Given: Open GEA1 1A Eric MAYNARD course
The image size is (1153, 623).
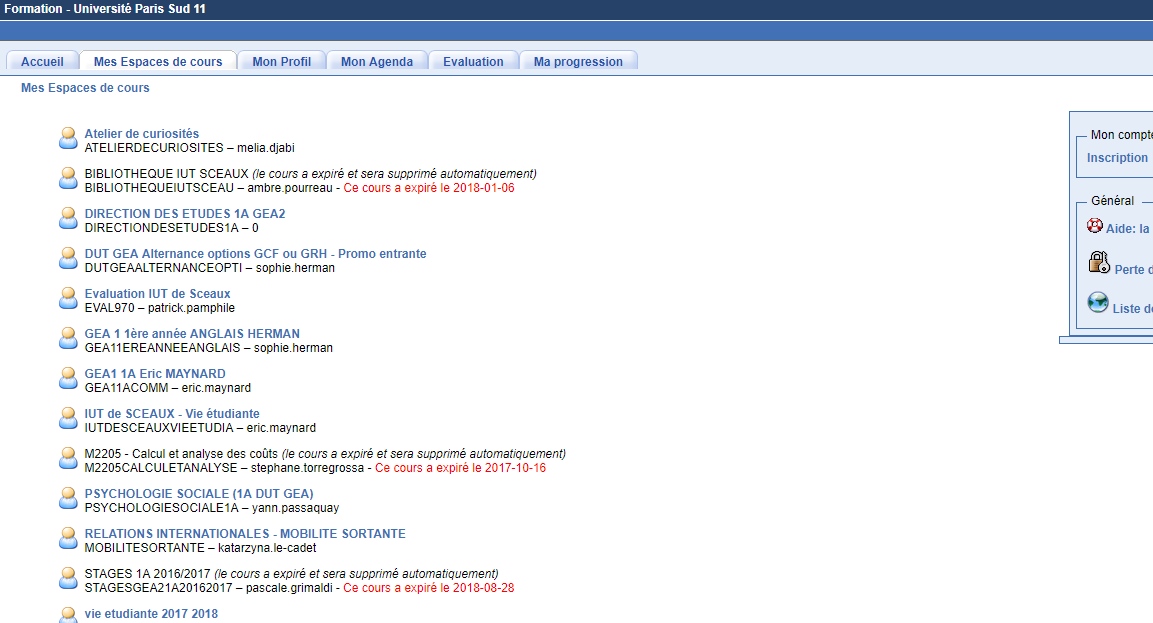Looking at the screenshot, I should pyautogui.click(x=155, y=374).
